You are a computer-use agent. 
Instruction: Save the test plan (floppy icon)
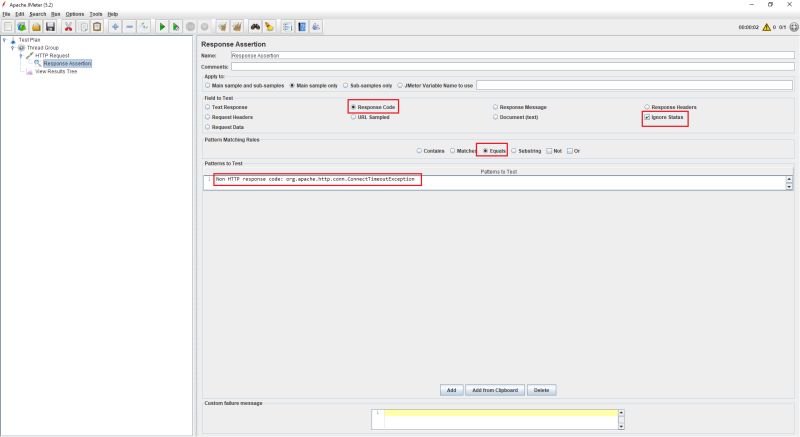[x=50, y=27]
